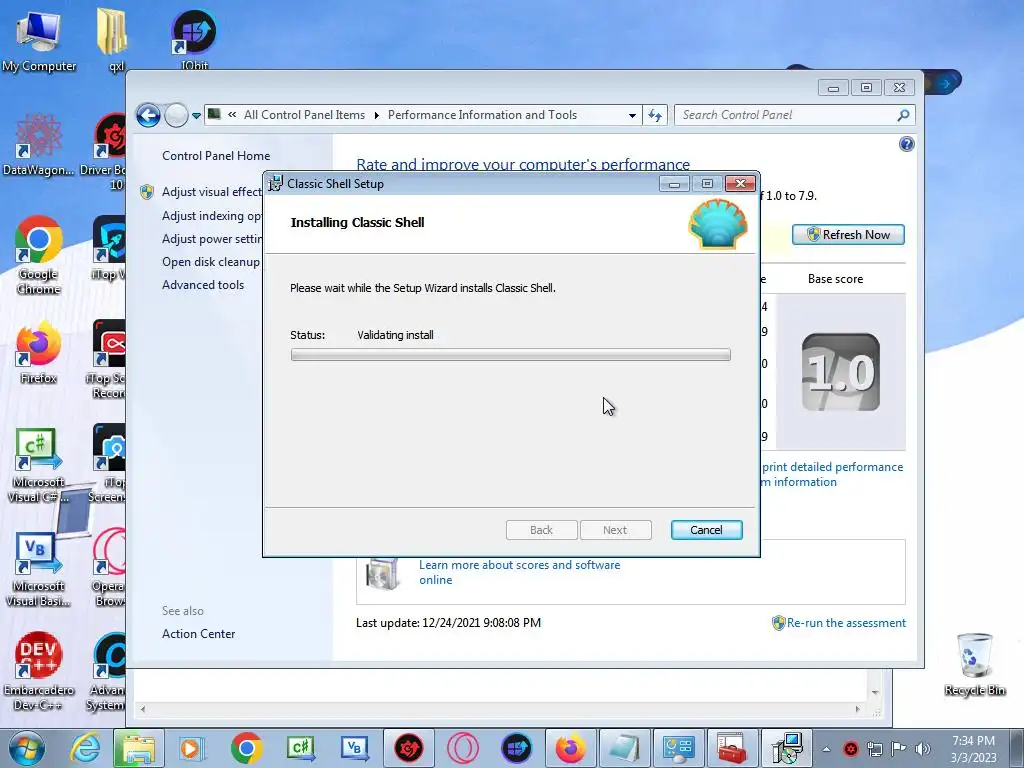Click the 'Validating install' status text
This screenshot has height=768, width=1024.
click(x=395, y=335)
